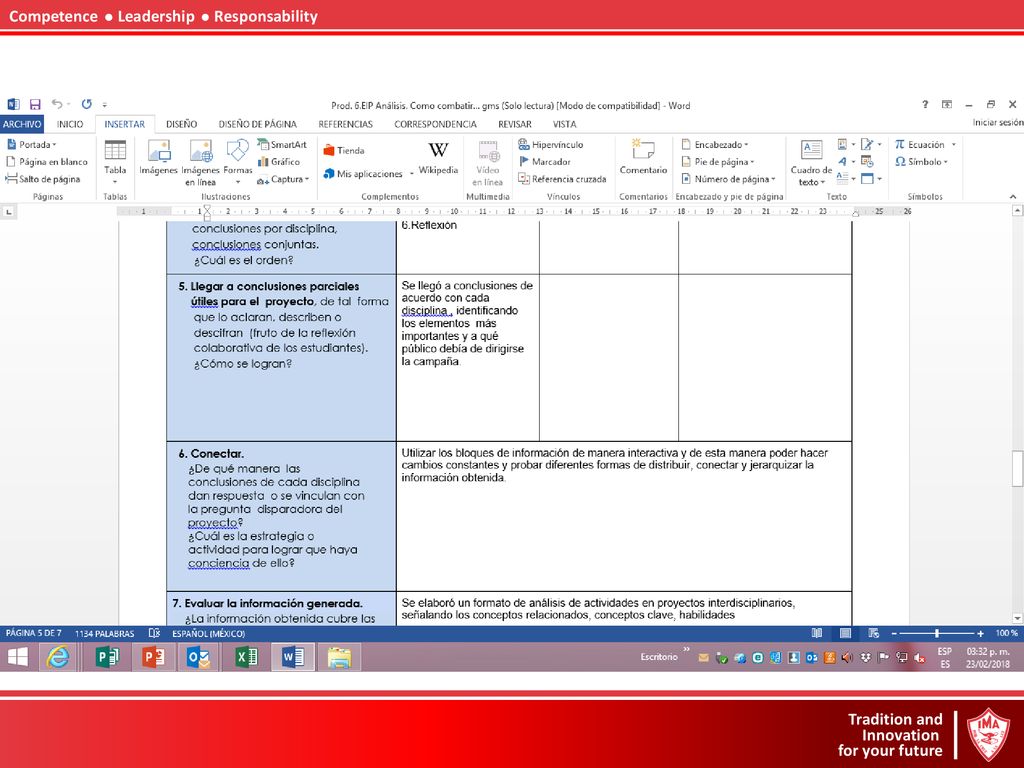Switch to the VISTA tab

[564, 123]
